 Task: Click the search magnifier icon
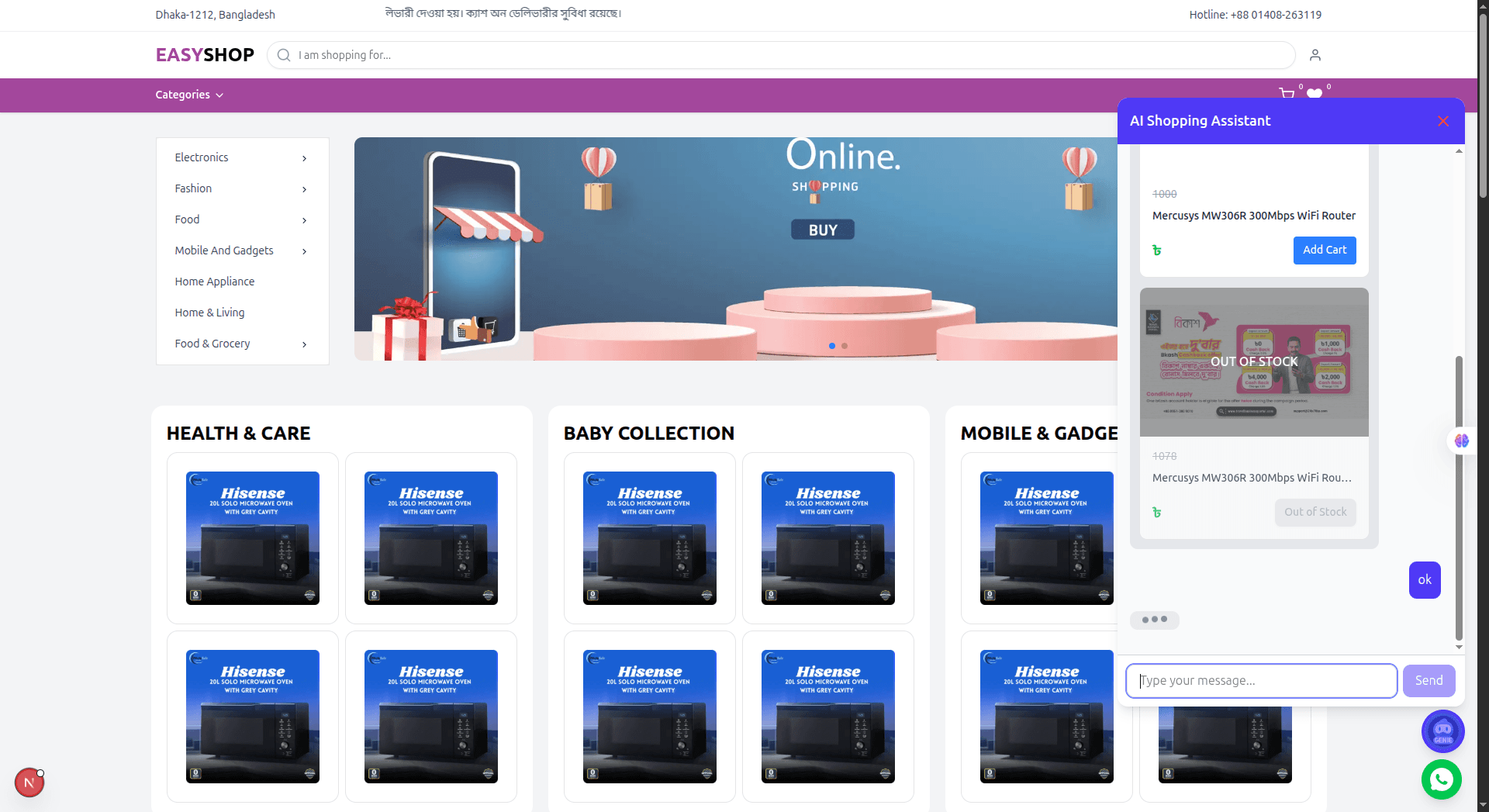pyautogui.click(x=283, y=55)
